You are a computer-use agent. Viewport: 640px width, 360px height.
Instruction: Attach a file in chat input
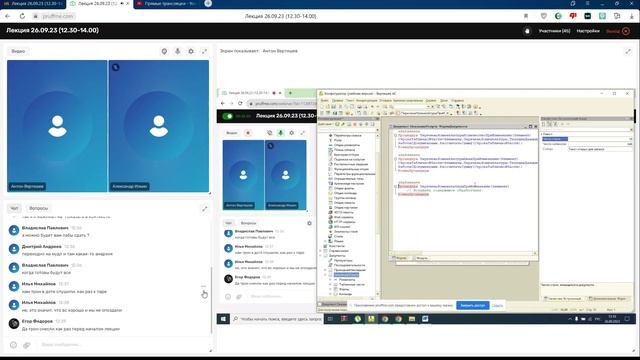[x=27, y=345]
